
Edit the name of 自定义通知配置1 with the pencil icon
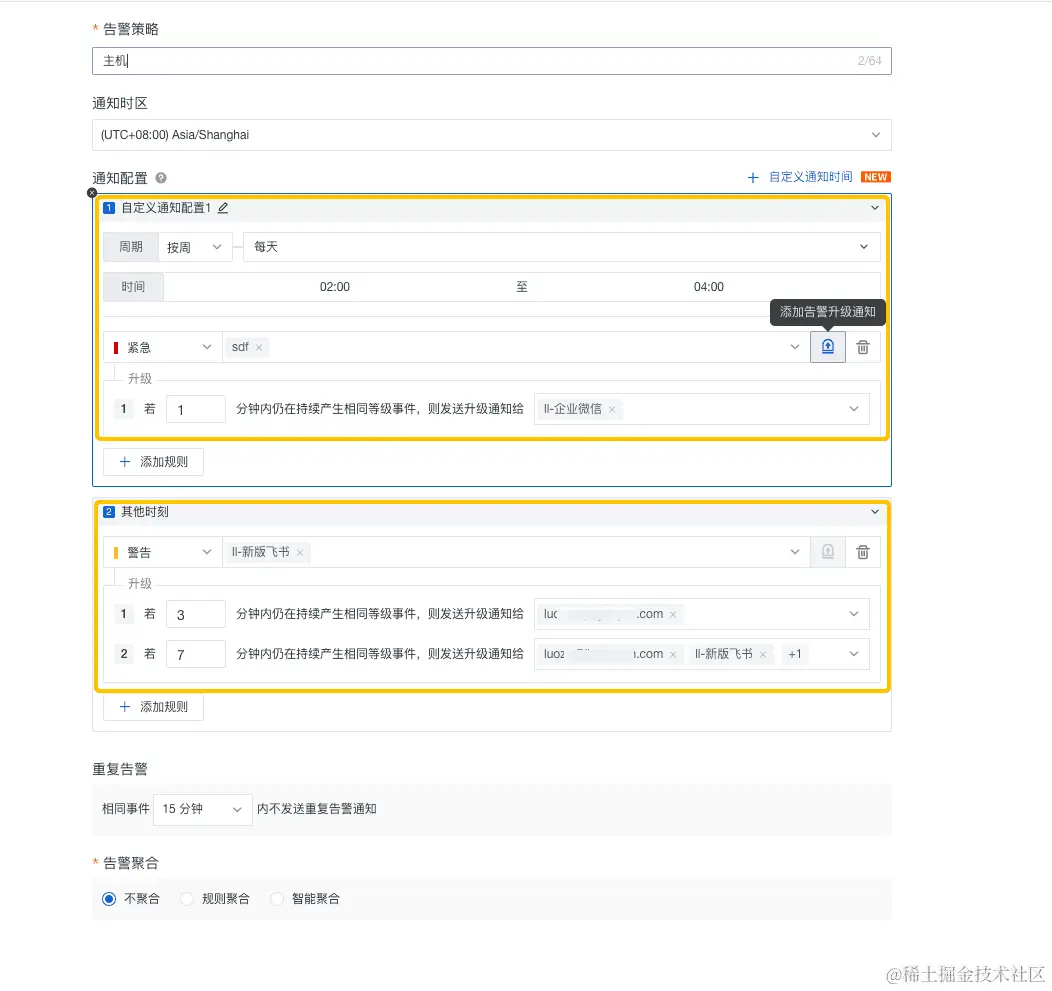(x=223, y=208)
